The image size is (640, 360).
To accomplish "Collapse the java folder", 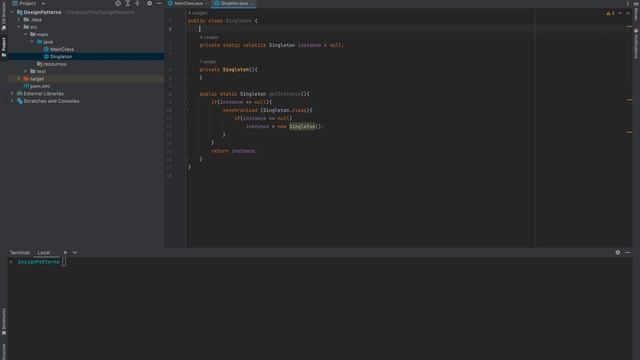I will coord(32,42).
